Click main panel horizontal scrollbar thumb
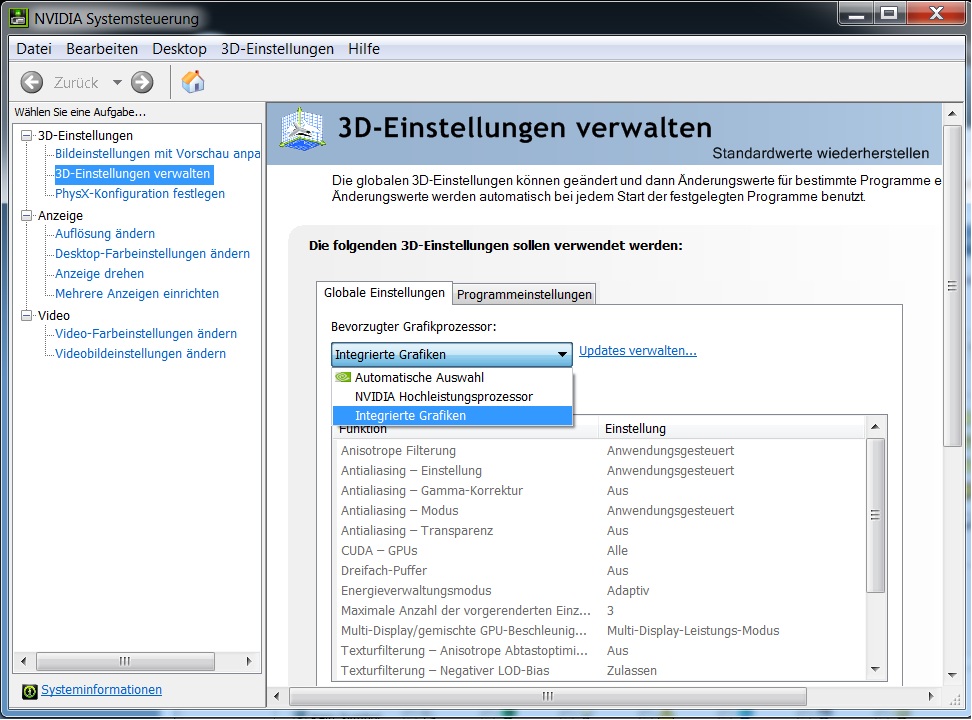This screenshot has height=720, width=972. point(548,696)
